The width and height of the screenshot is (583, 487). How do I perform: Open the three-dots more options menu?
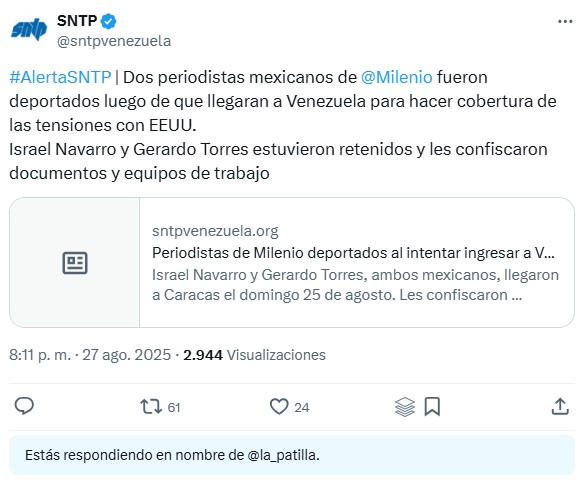(x=565, y=22)
